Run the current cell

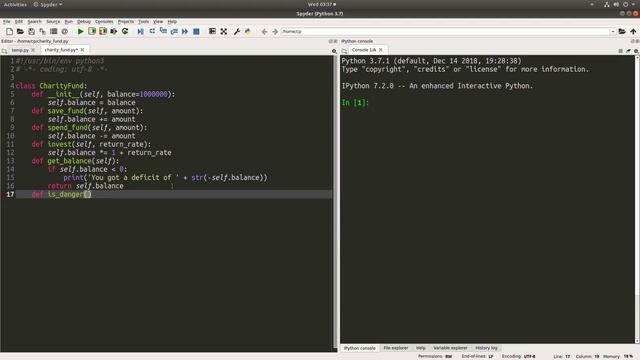(x=92, y=31)
